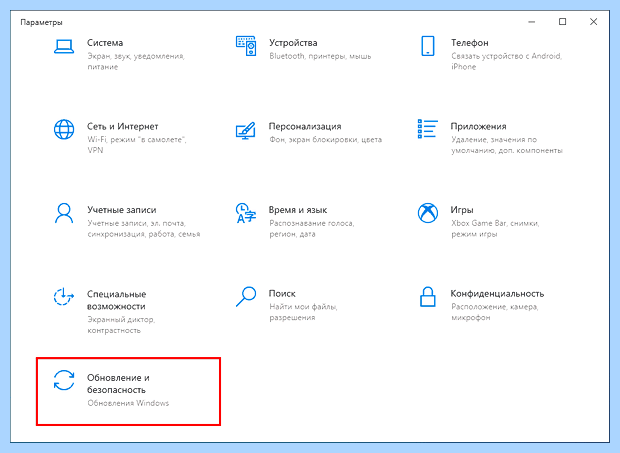Image resolution: width=620 pixels, height=453 pixels.
Task: Open the Учетные записи person icon
Action: [x=64, y=213]
